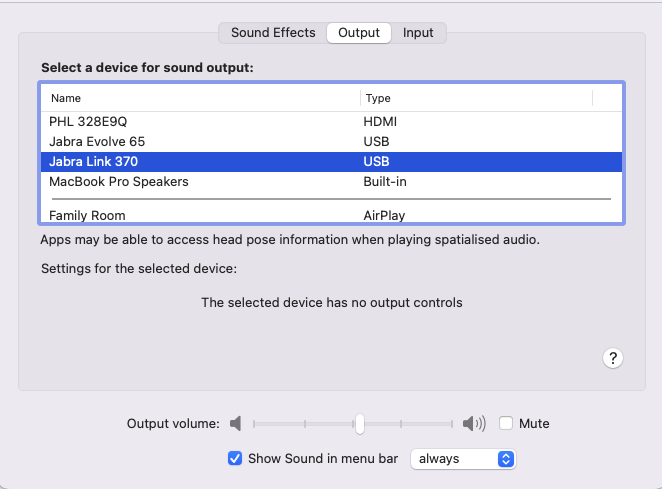The image size is (662, 489).
Task: Click HDMI type of PHL 328E9Q
Action: pyautogui.click(x=380, y=122)
